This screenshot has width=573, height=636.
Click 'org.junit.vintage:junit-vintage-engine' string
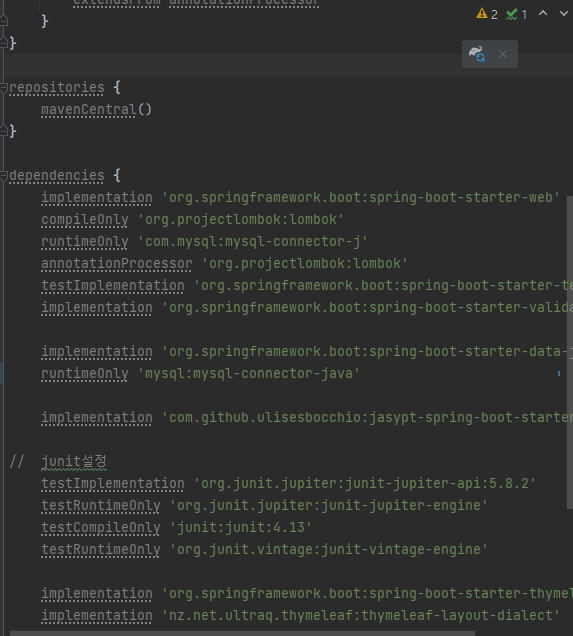coord(328,549)
